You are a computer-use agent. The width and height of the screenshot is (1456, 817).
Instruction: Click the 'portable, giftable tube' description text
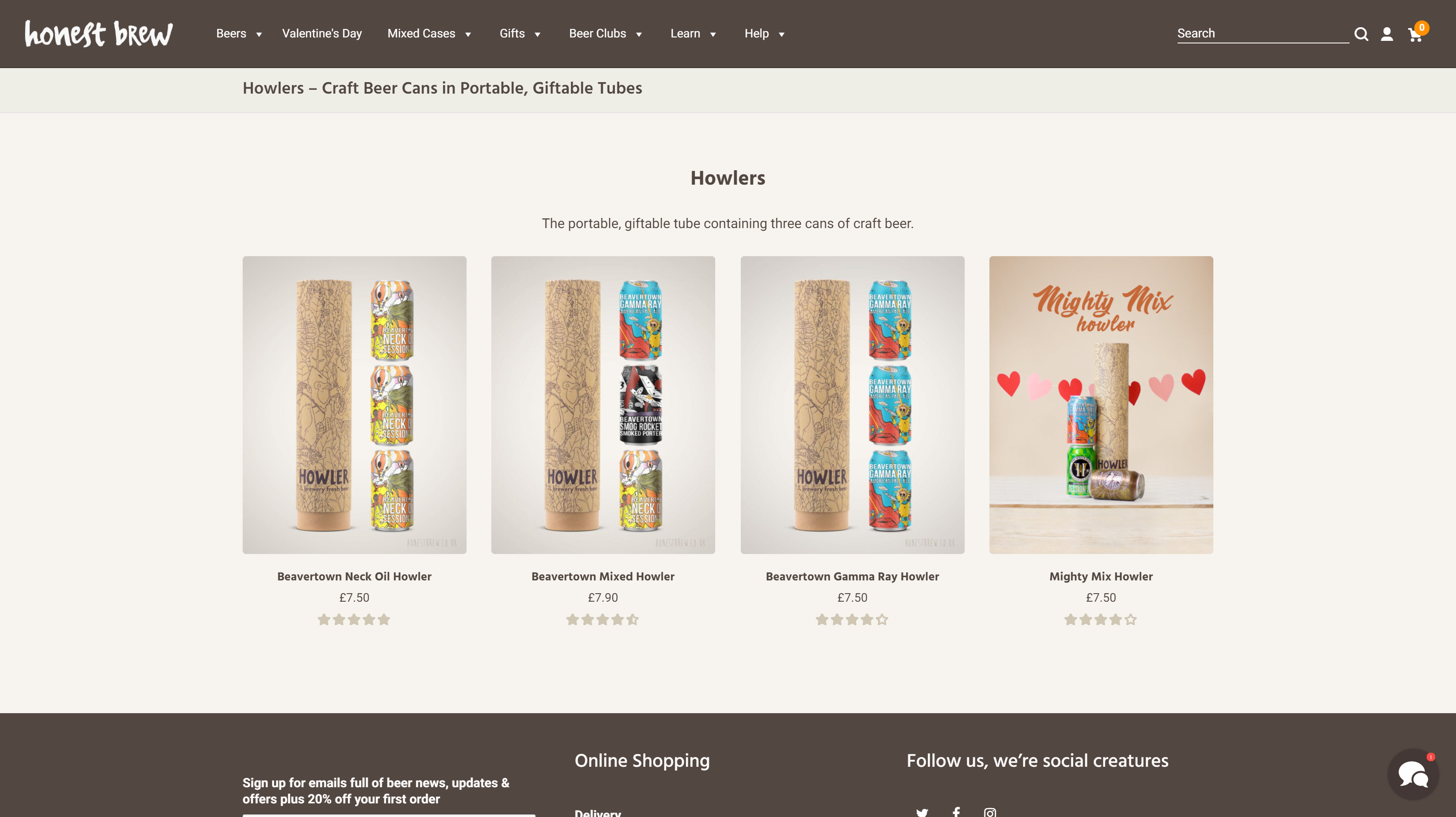[x=728, y=223]
